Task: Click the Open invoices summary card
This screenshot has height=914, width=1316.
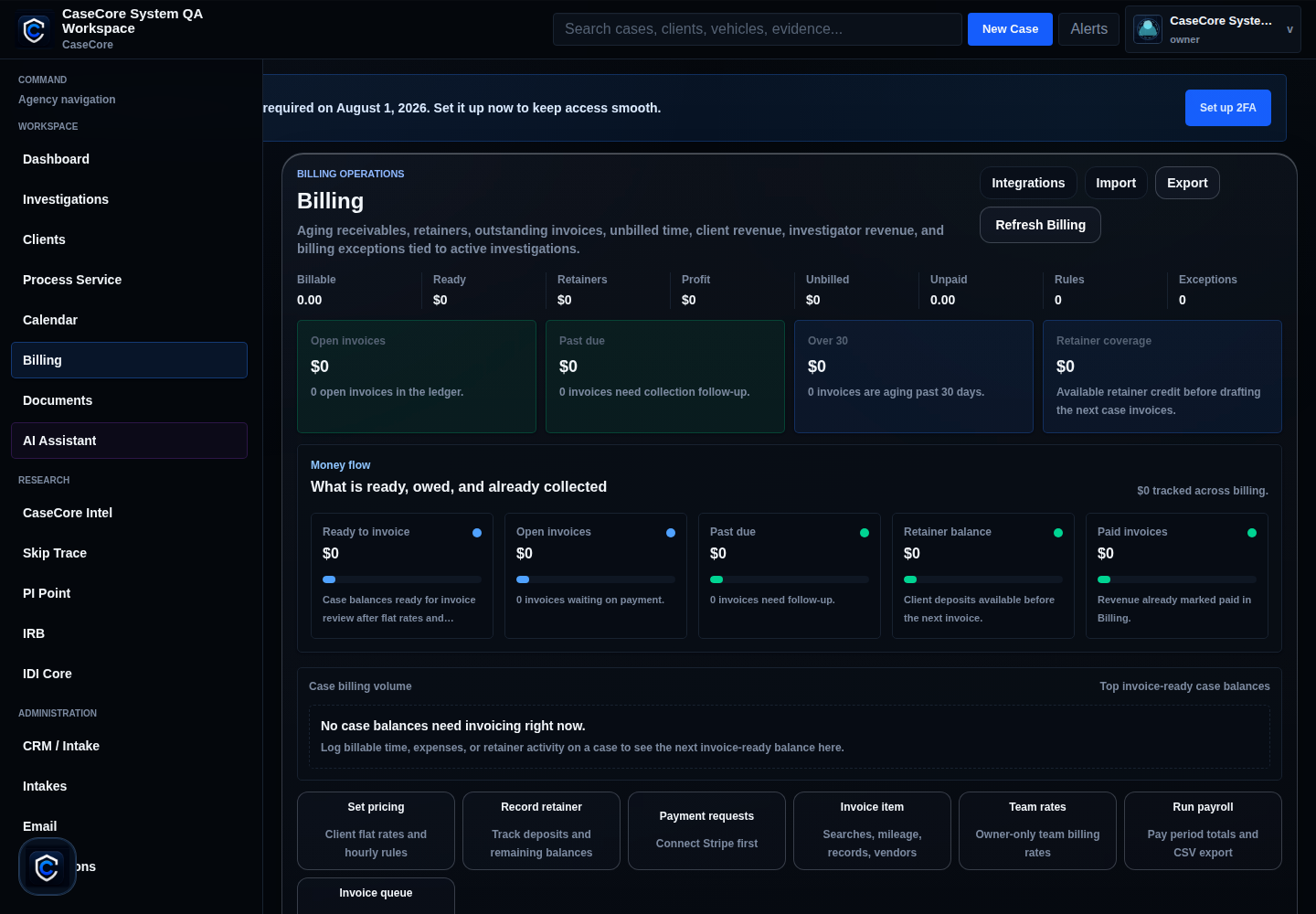Action: point(417,377)
